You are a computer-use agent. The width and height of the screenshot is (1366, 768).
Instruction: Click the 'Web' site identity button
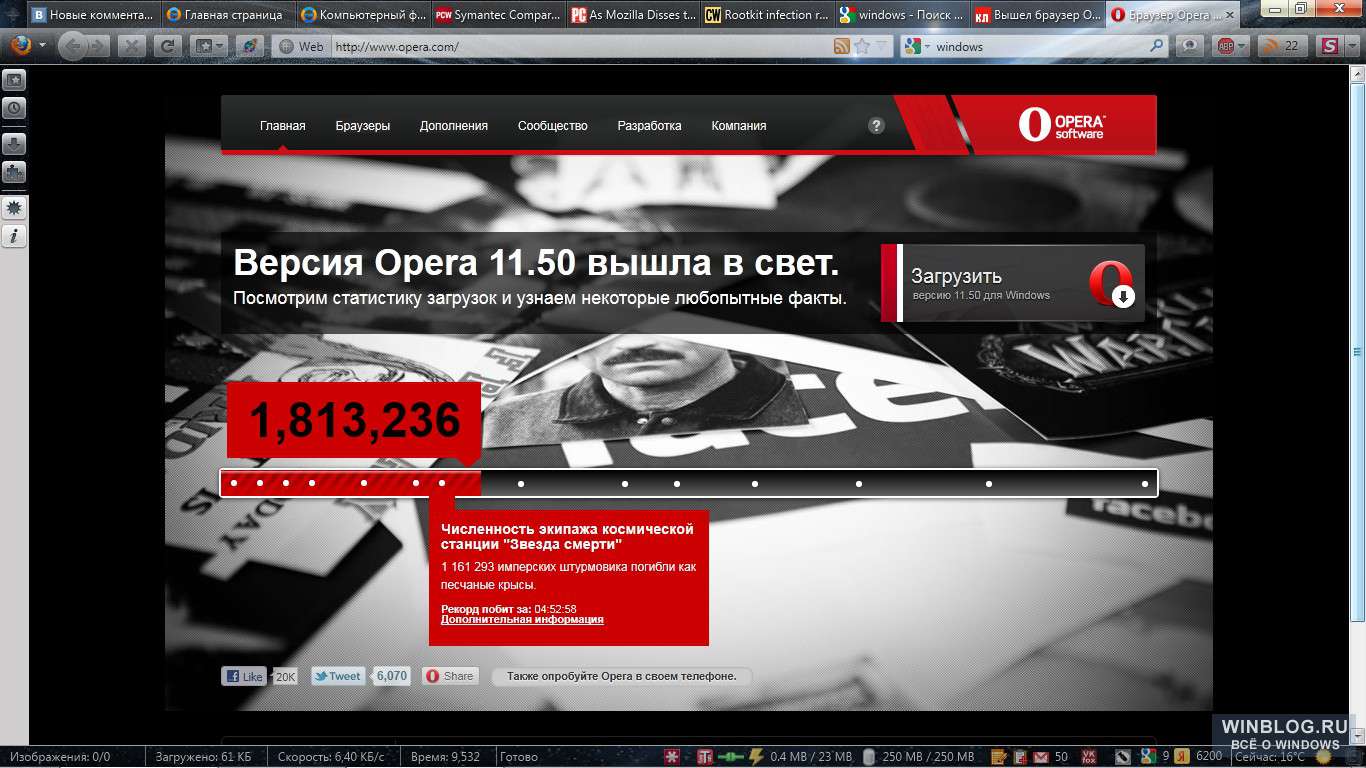click(x=300, y=46)
